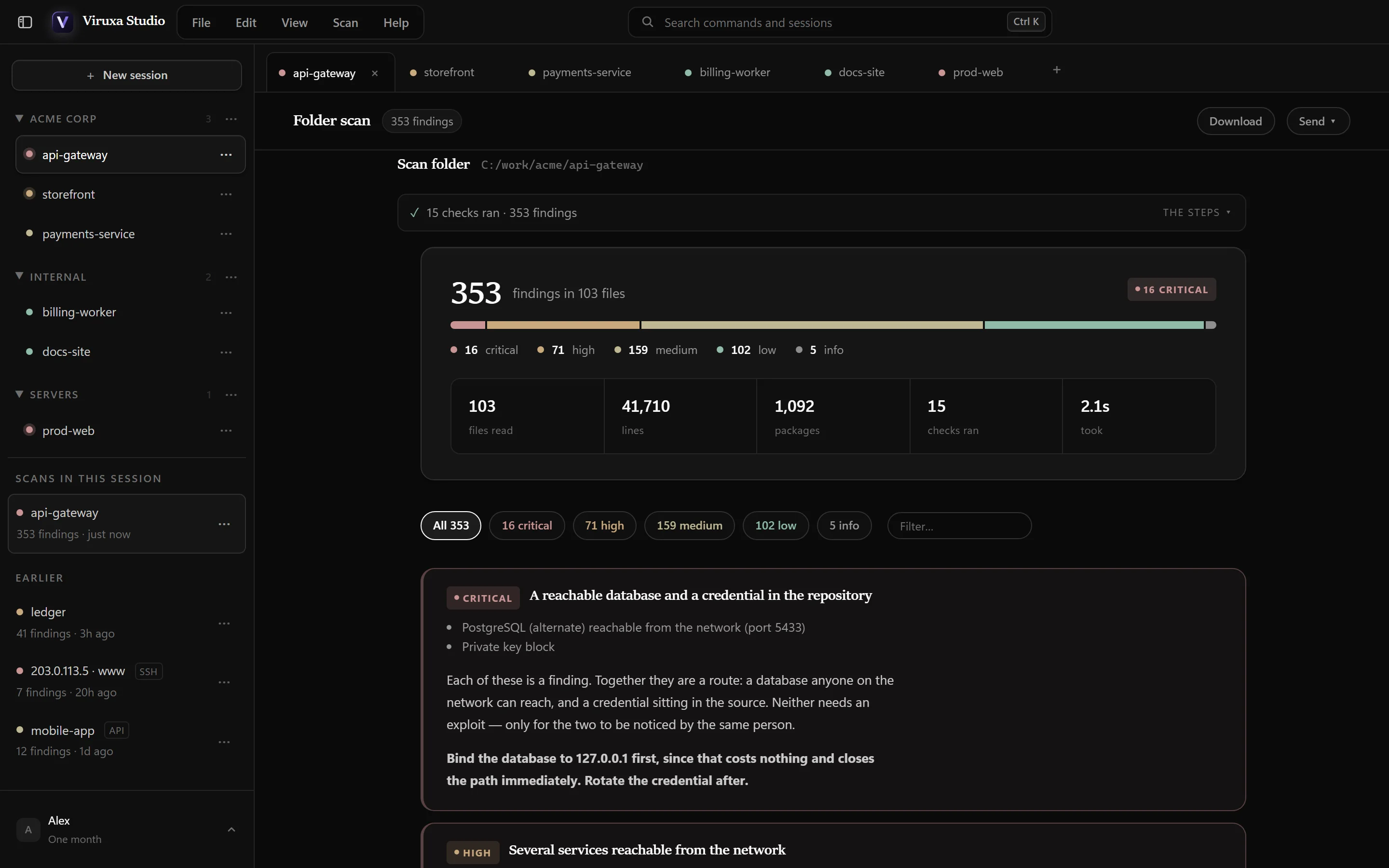Viewport: 1389px width, 868px height.
Task: Filter by 159 medium findings
Action: click(689, 525)
